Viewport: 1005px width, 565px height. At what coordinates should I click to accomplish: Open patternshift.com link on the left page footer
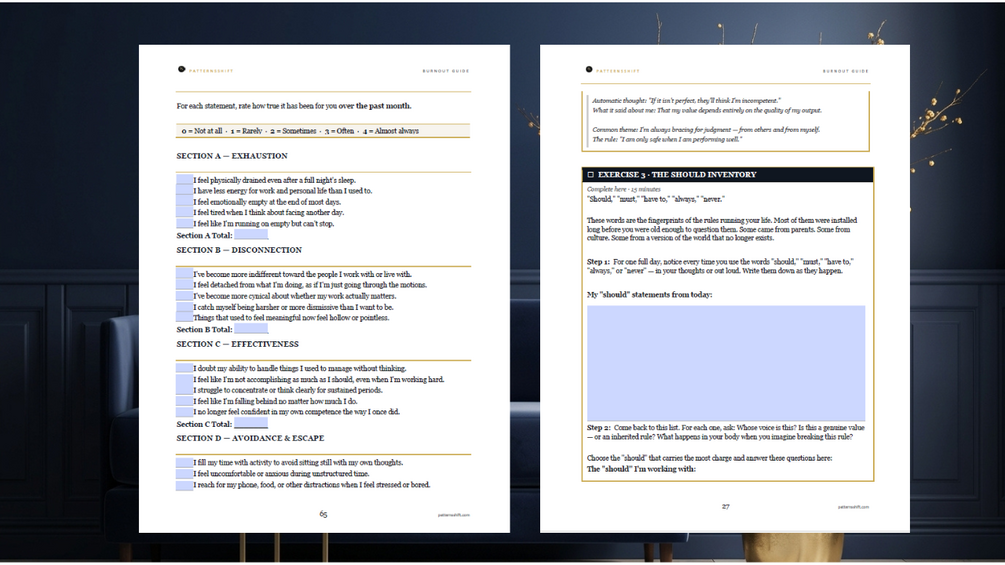(454, 515)
